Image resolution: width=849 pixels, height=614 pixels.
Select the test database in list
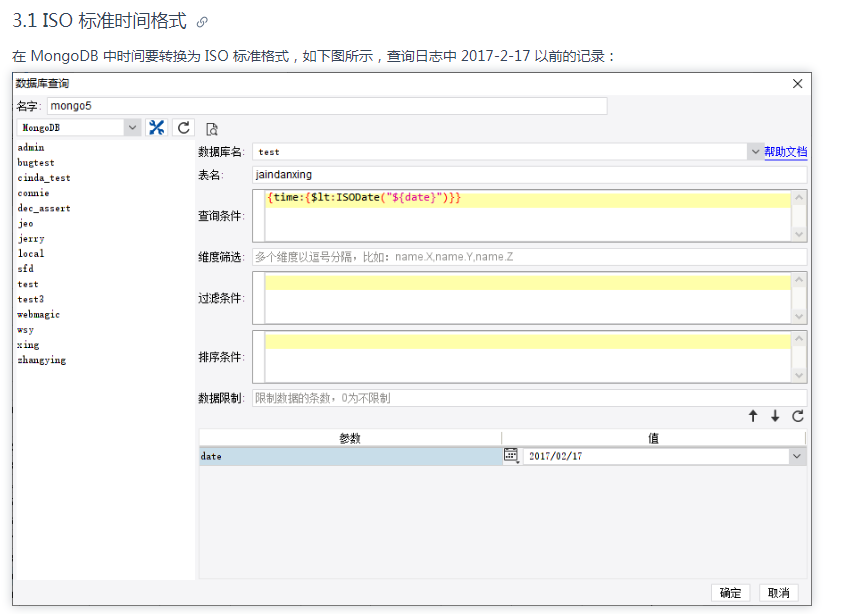[x=28, y=284]
